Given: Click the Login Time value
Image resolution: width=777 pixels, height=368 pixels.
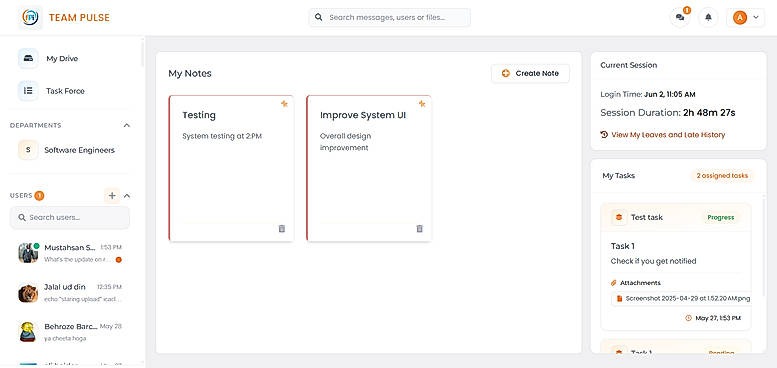Looking at the screenshot, I should tap(670, 94).
